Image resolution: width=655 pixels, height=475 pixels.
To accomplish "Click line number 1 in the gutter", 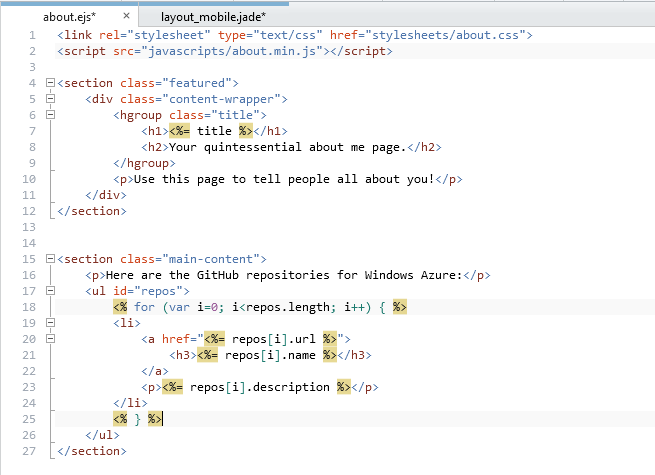I will click(x=32, y=35).
